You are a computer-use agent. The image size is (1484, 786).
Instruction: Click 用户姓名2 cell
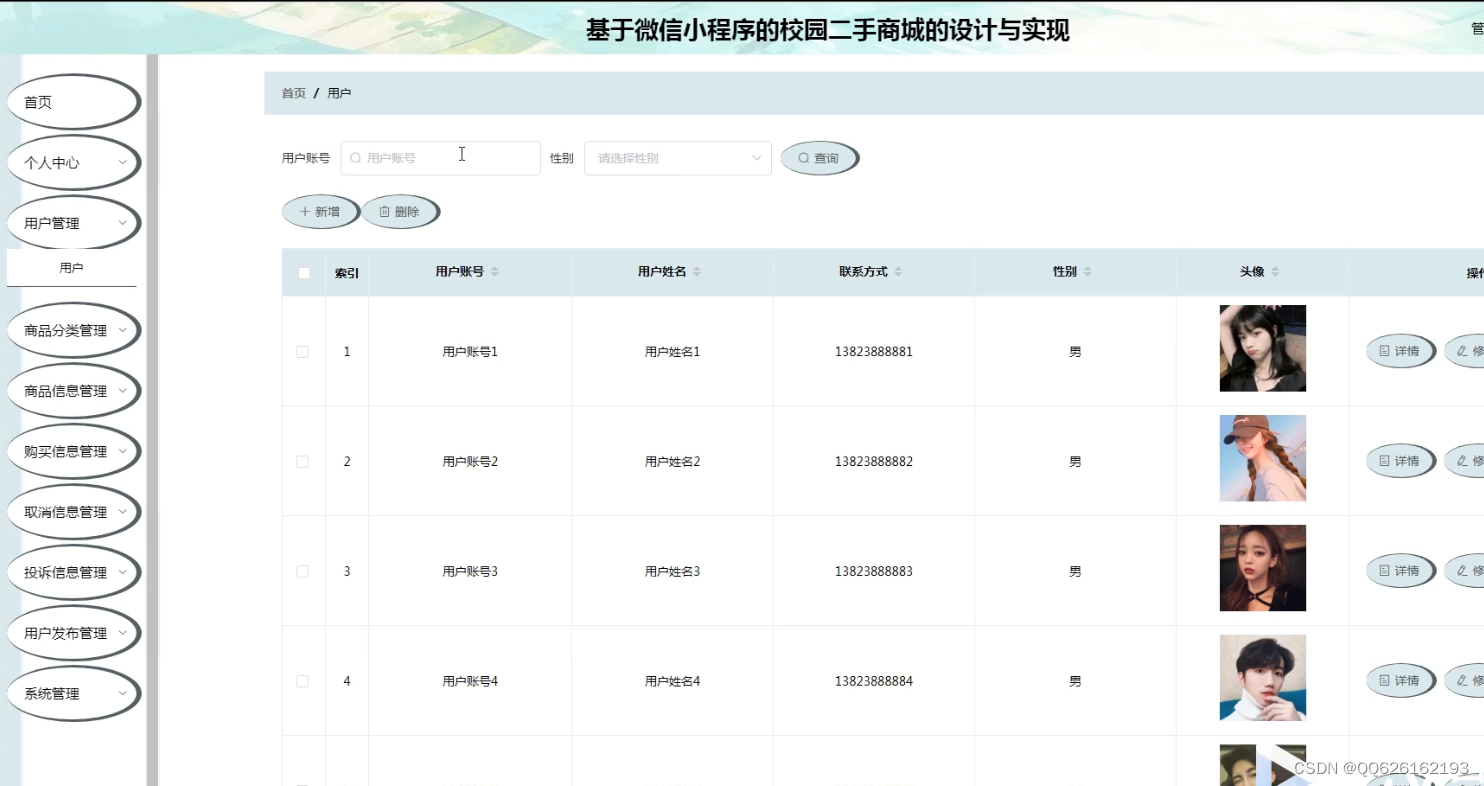[x=672, y=462]
